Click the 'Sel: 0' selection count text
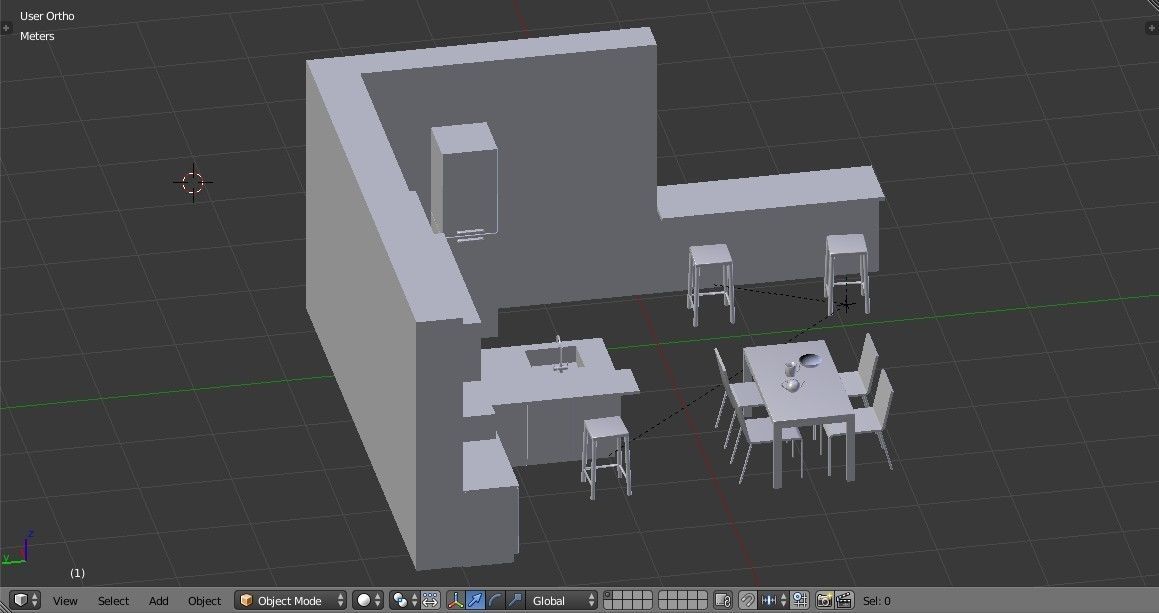 click(877, 601)
